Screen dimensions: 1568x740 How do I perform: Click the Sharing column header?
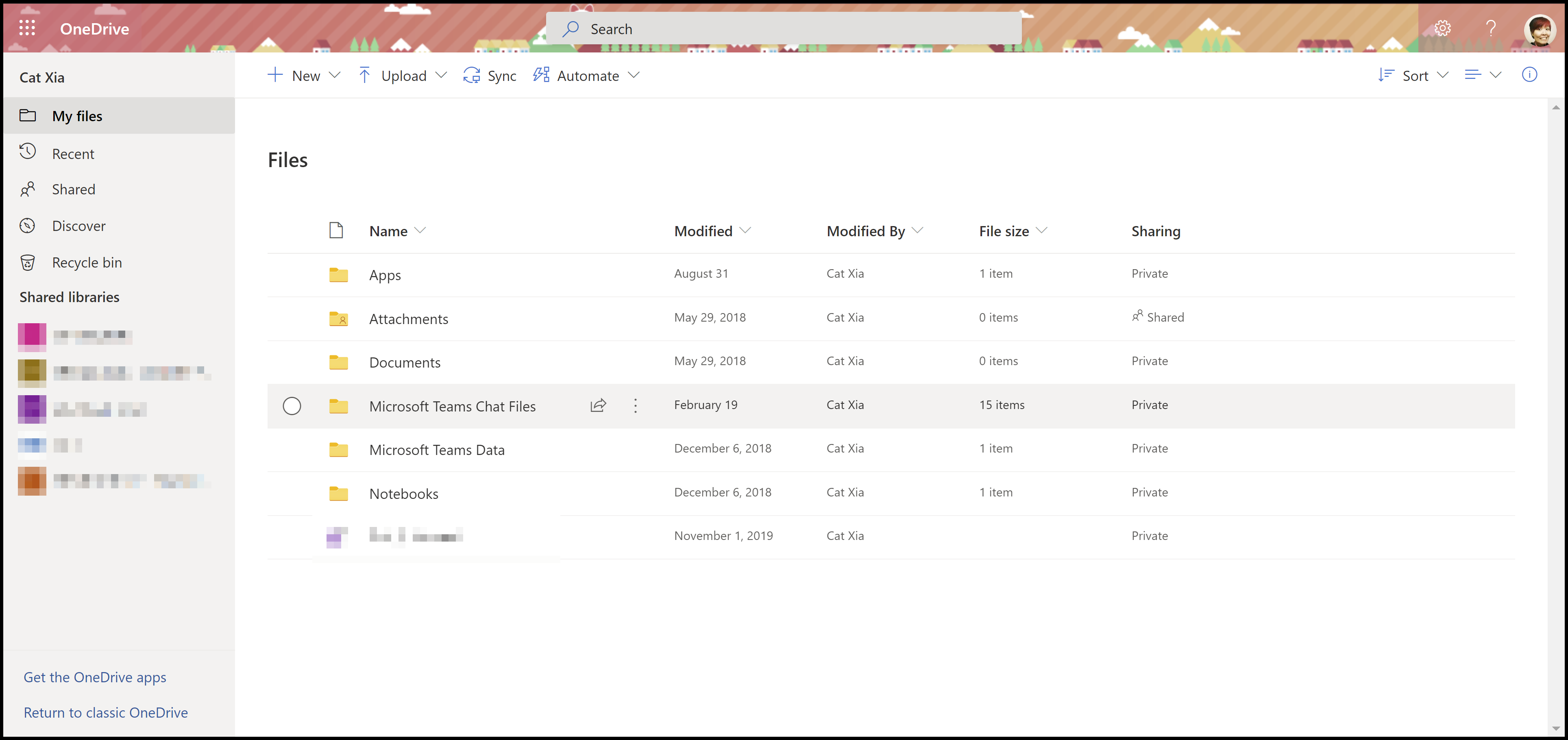point(1155,231)
